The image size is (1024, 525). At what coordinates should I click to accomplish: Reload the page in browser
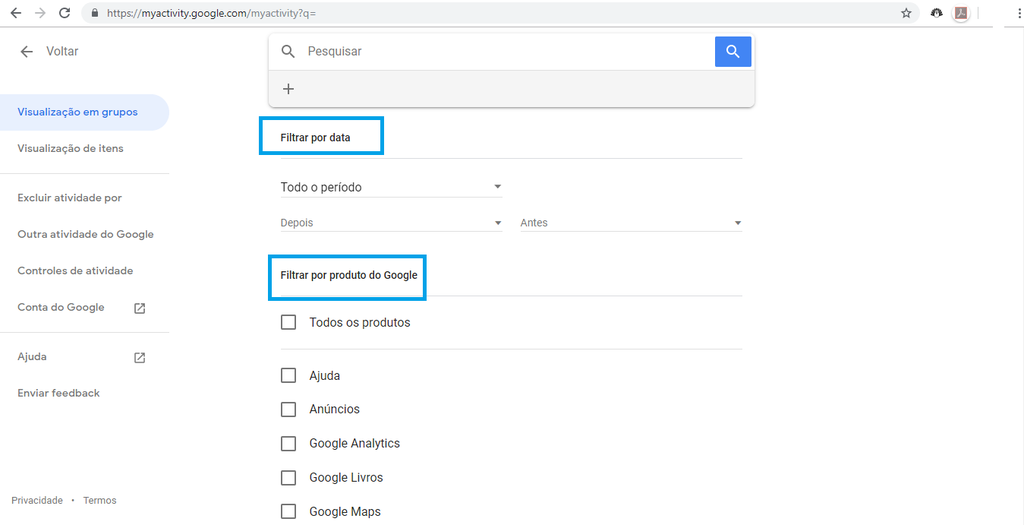(64, 13)
